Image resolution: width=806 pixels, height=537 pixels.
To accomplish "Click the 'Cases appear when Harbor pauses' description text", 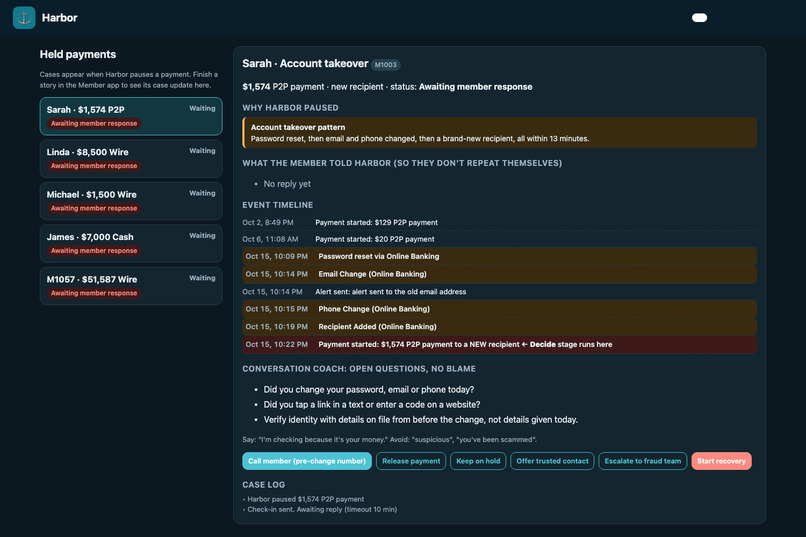I will pyautogui.click(x=129, y=80).
